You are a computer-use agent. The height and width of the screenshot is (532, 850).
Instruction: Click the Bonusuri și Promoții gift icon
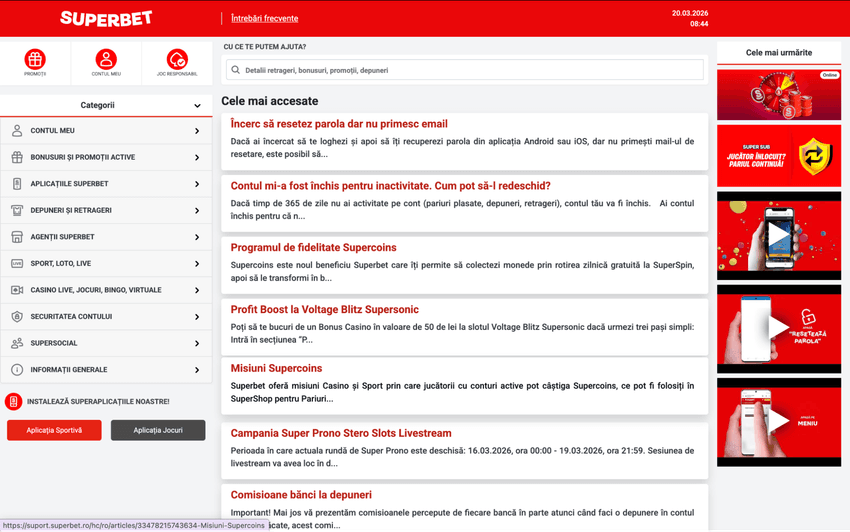click(x=17, y=157)
